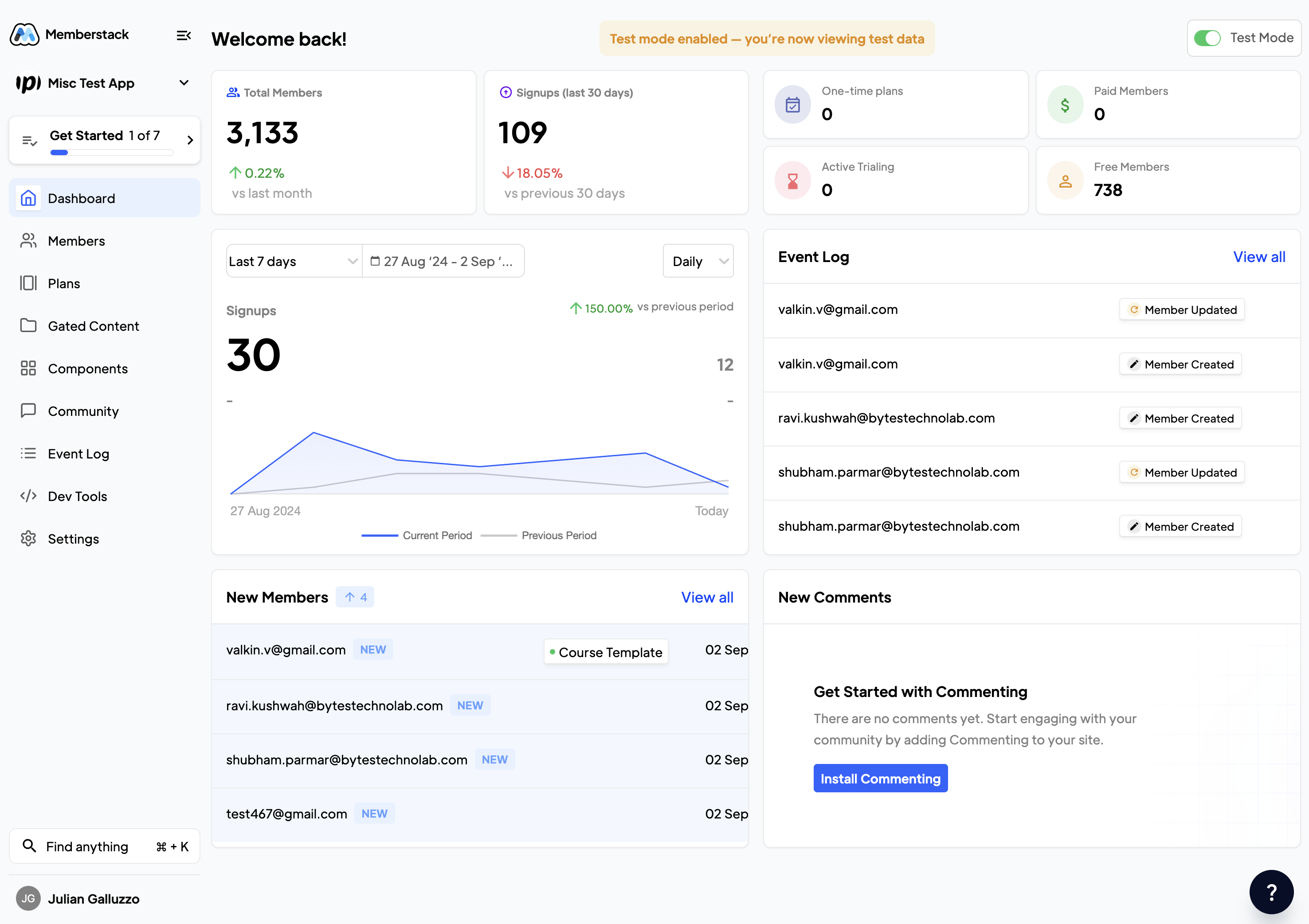Click the Install Commenting button
This screenshot has height=924, width=1309.
(880, 778)
